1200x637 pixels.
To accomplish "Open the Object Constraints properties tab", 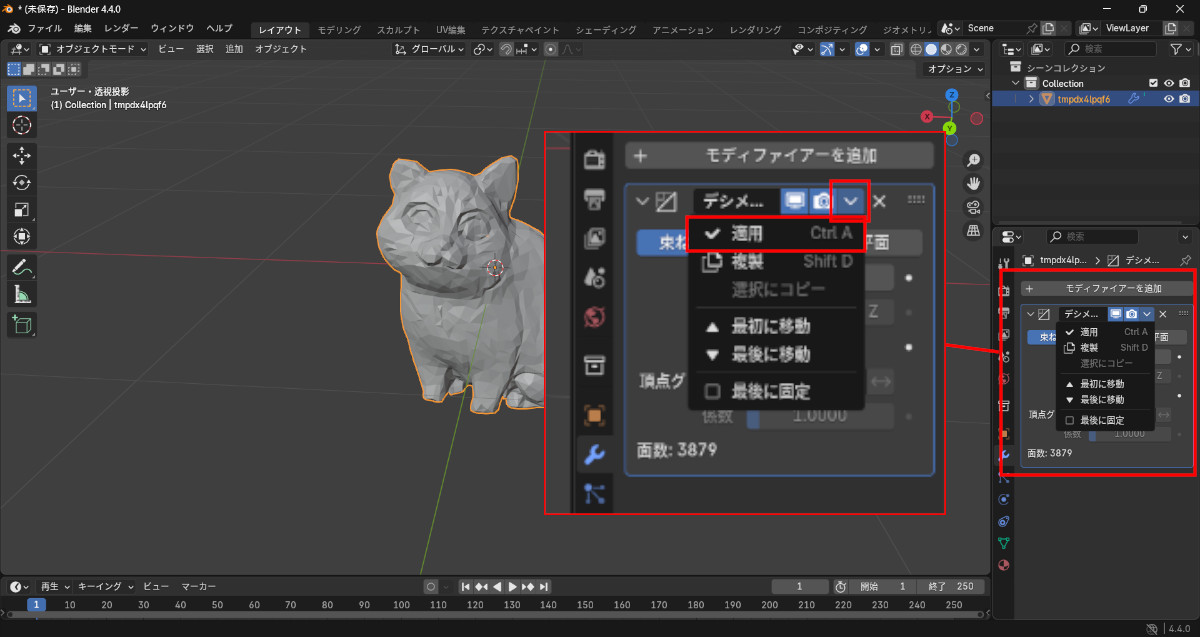I will point(1004,520).
